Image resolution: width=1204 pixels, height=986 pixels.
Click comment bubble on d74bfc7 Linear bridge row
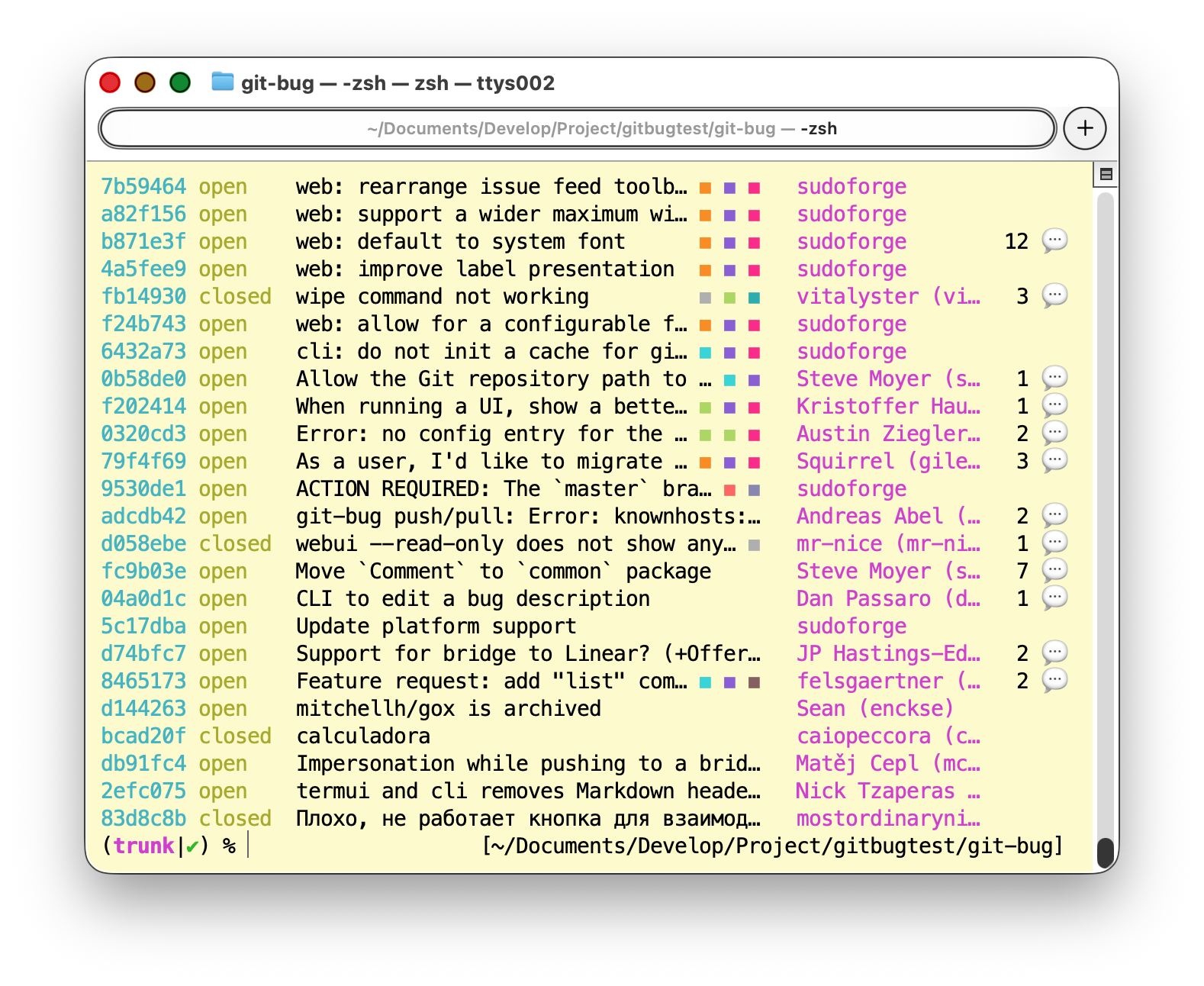tap(1054, 653)
